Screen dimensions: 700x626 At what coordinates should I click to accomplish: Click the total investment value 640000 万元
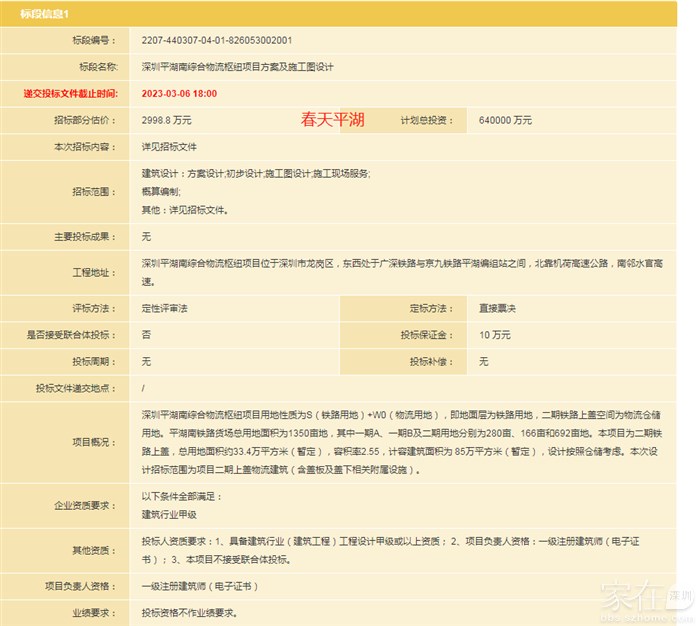pyautogui.click(x=505, y=120)
